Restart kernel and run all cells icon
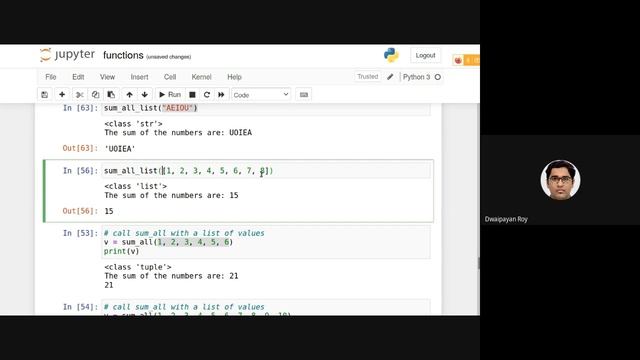Image resolution: width=640 pixels, height=360 pixels. (x=221, y=95)
